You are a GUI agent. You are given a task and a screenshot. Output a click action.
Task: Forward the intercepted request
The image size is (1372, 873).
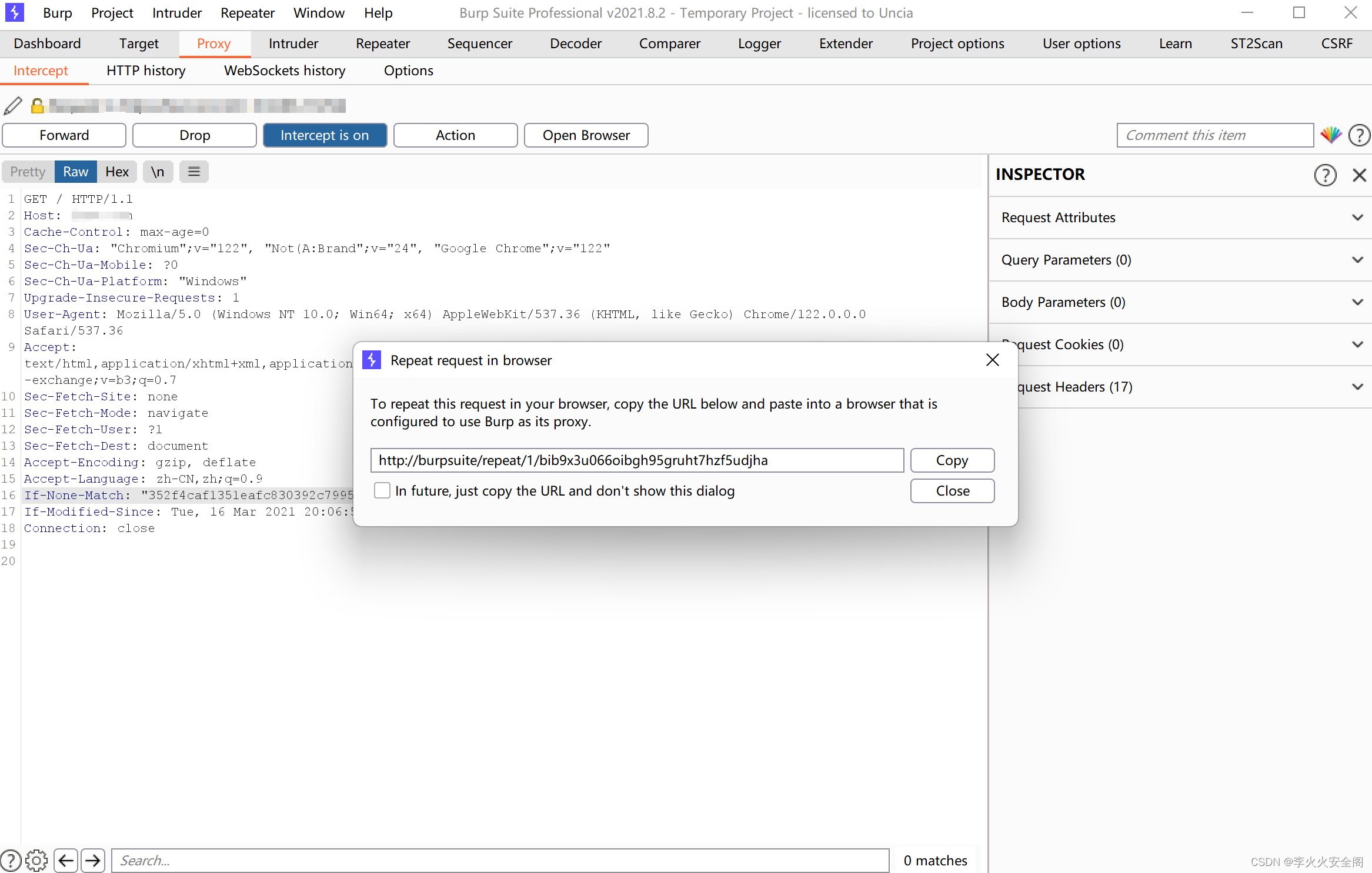pyautogui.click(x=64, y=135)
